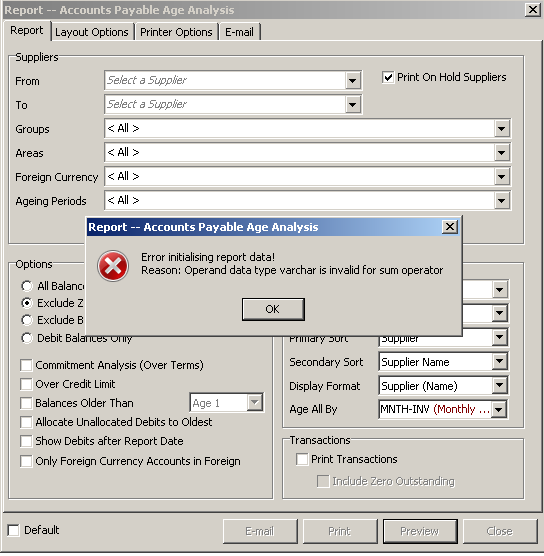Expand the Foreign Currency dropdown
This screenshot has height=556, width=544.
(x=501, y=176)
